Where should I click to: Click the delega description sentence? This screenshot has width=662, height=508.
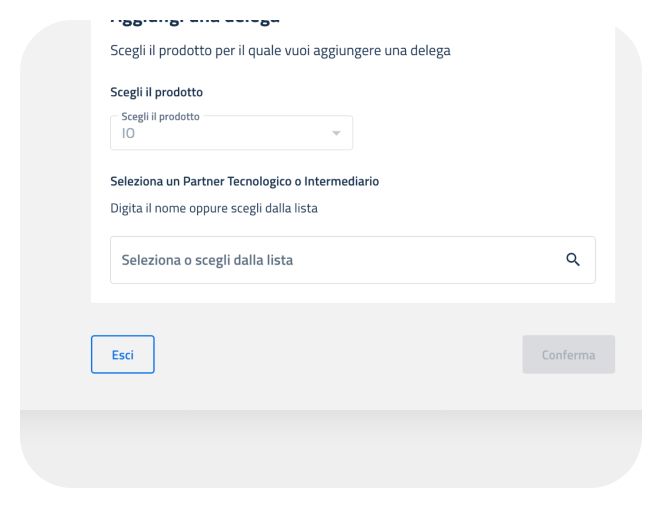pos(280,51)
